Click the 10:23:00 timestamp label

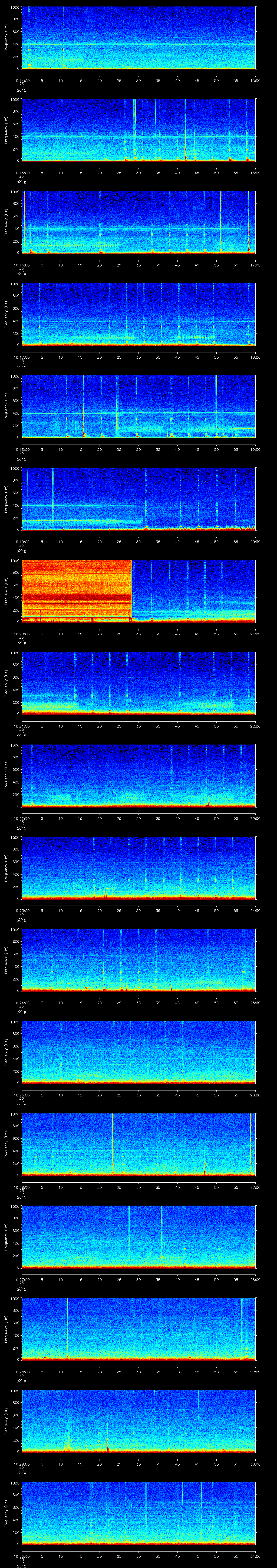[x=21, y=910]
